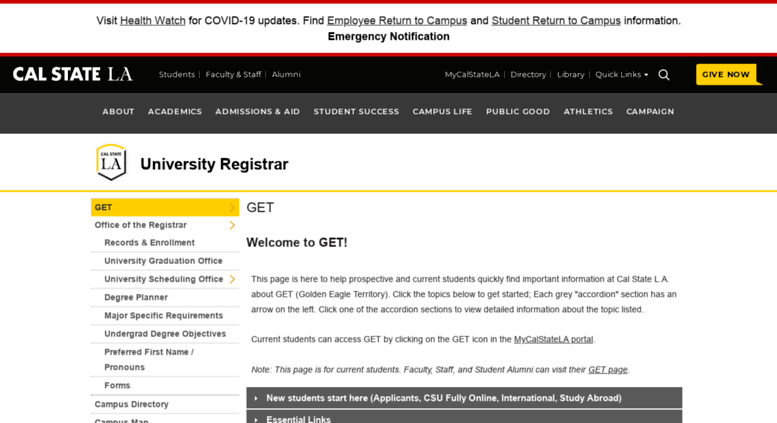Open the faculty GET page link
The width and height of the screenshot is (777, 423).
(x=608, y=370)
